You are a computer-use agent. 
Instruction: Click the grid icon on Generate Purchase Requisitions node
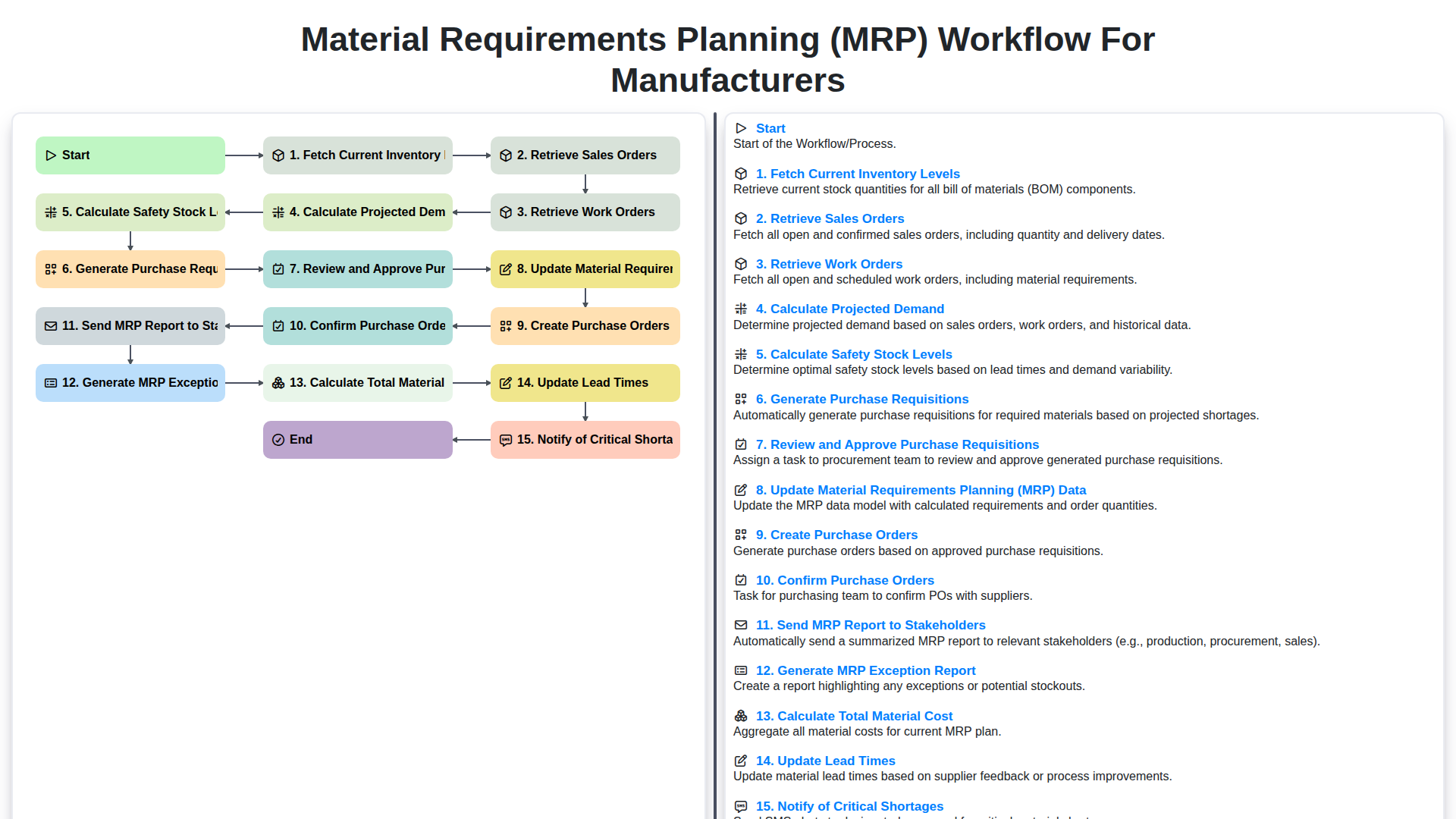[x=50, y=268]
